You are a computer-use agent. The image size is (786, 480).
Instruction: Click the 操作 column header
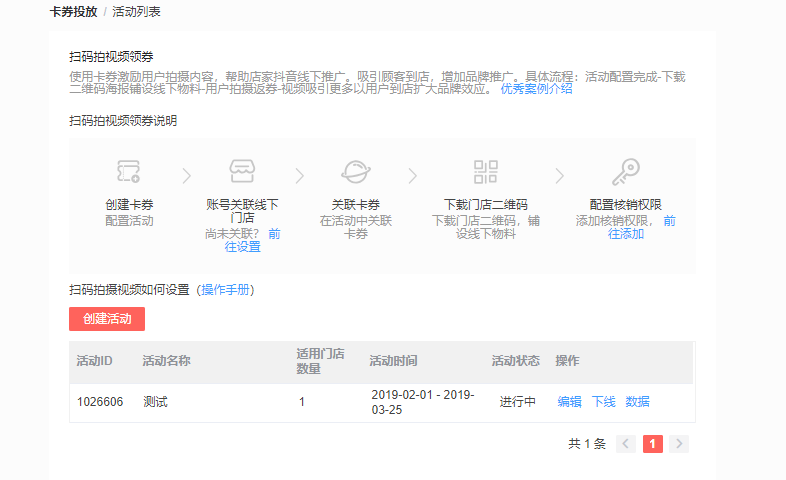[x=567, y=361]
